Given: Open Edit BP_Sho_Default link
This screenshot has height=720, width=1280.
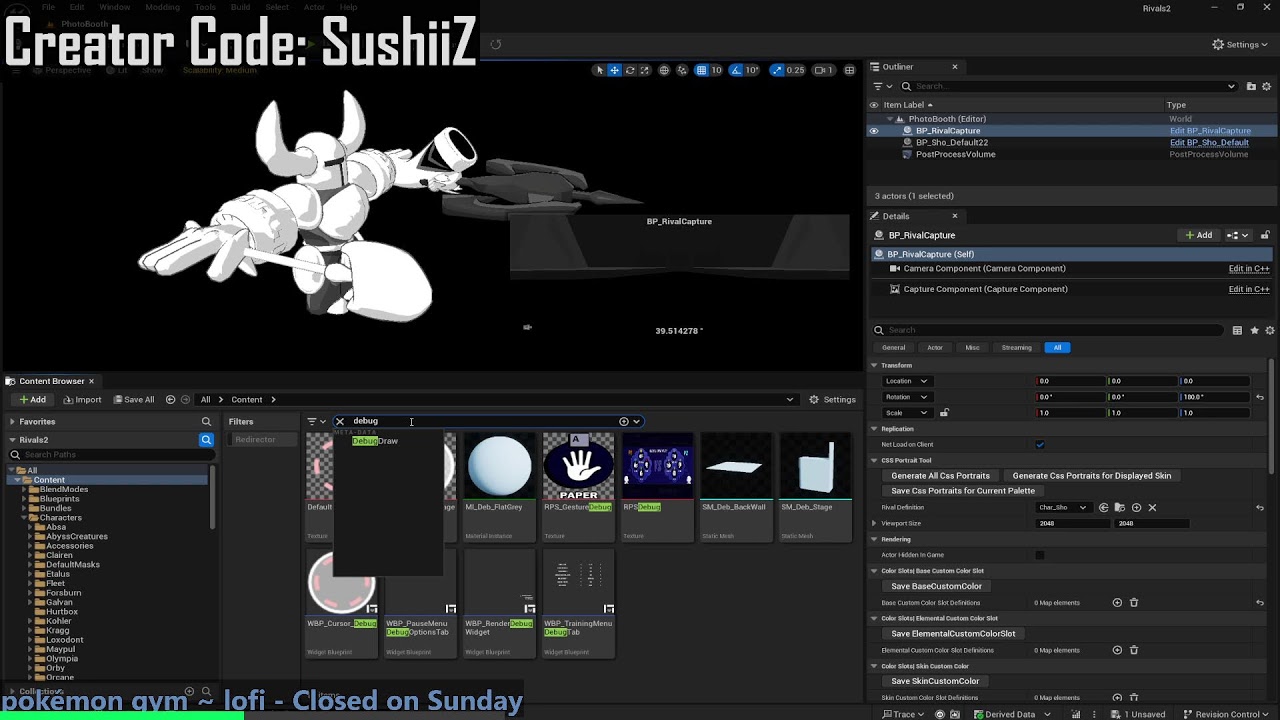Looking at the screenshot, I should tap(1209, 142).
